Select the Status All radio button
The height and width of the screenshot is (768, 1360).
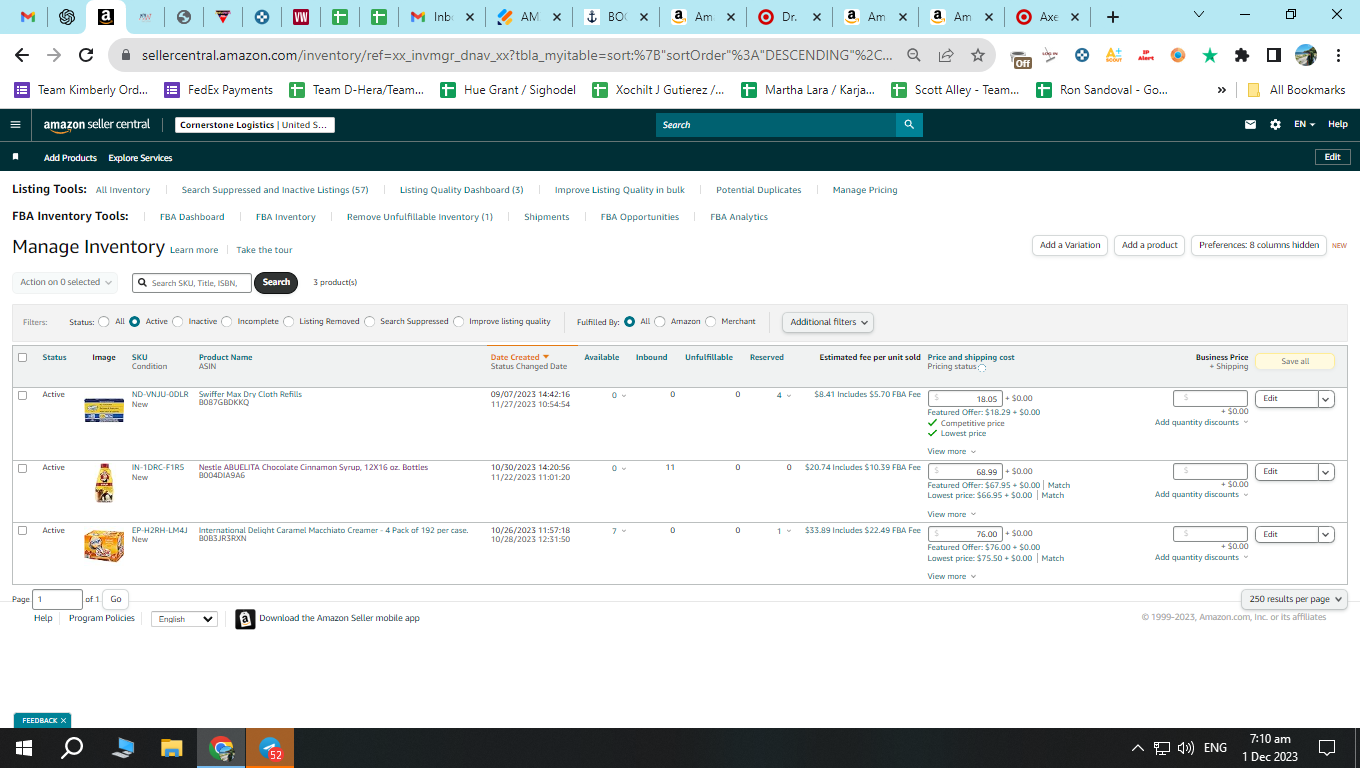click(104, 322)
